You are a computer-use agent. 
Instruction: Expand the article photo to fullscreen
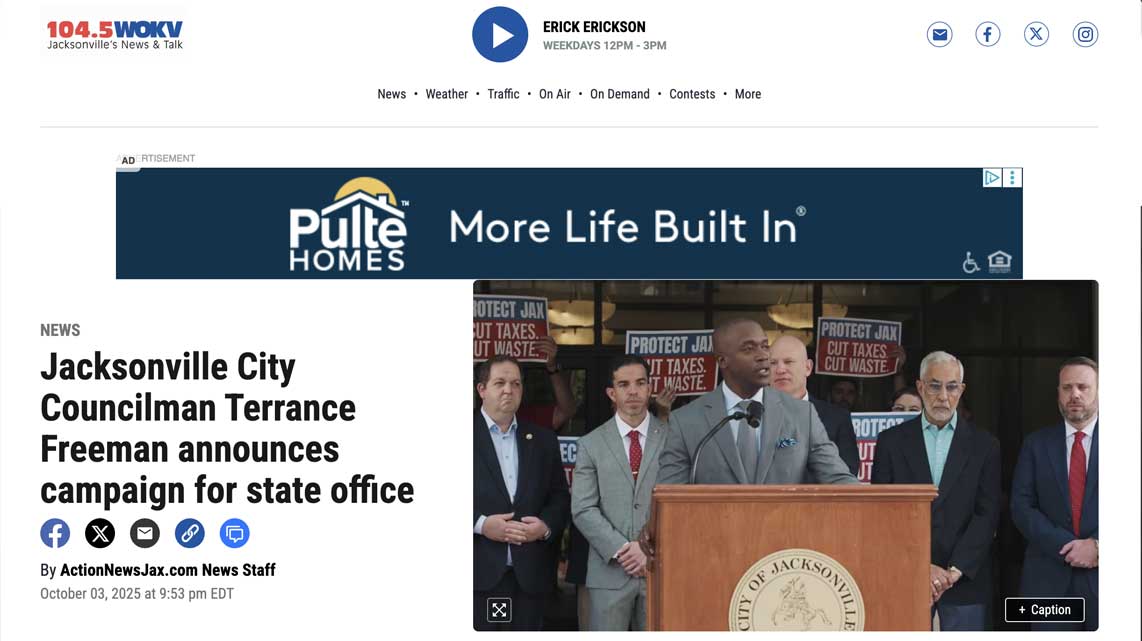click(499, 610)
